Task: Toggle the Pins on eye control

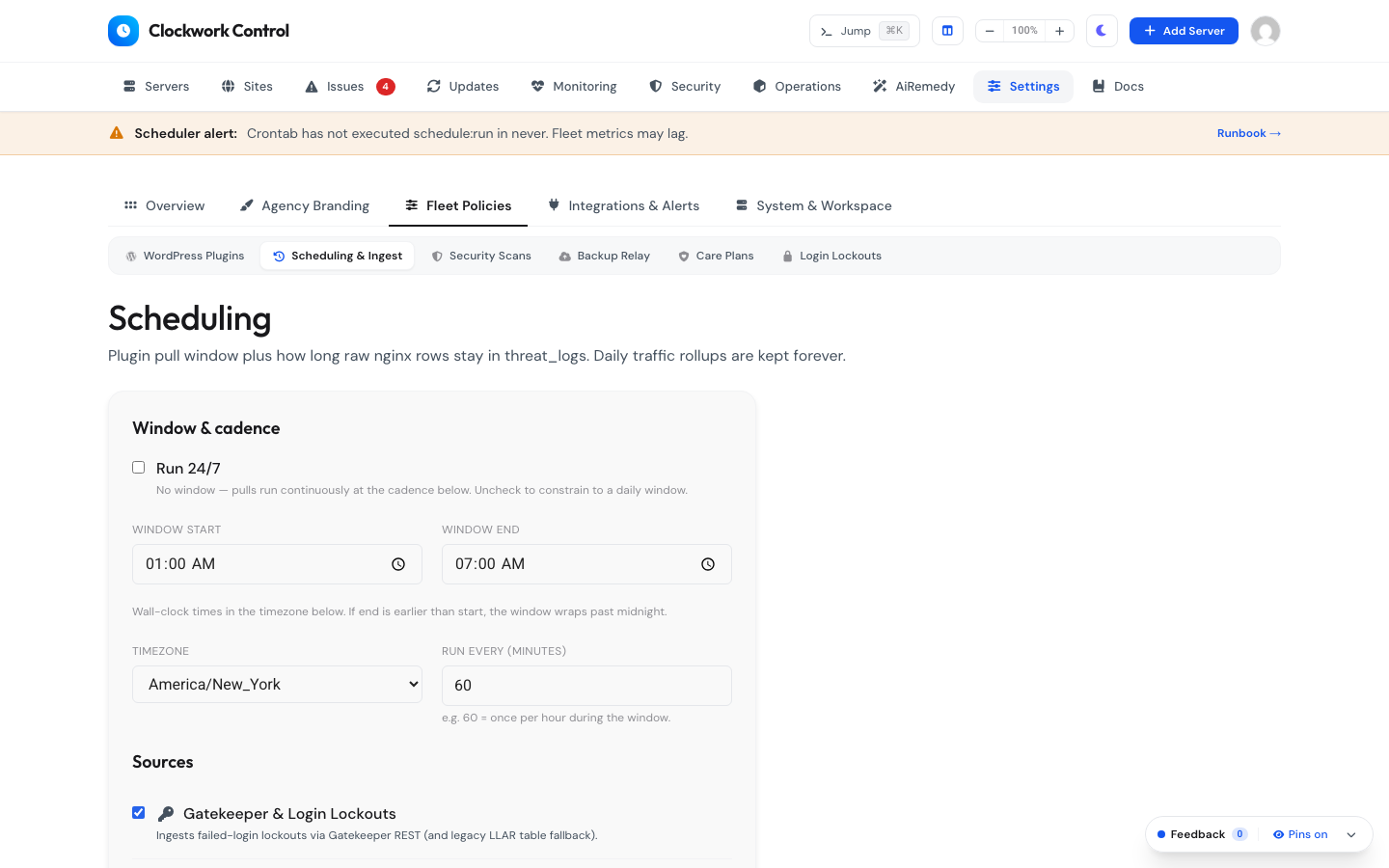Action: pos(1300,834)
